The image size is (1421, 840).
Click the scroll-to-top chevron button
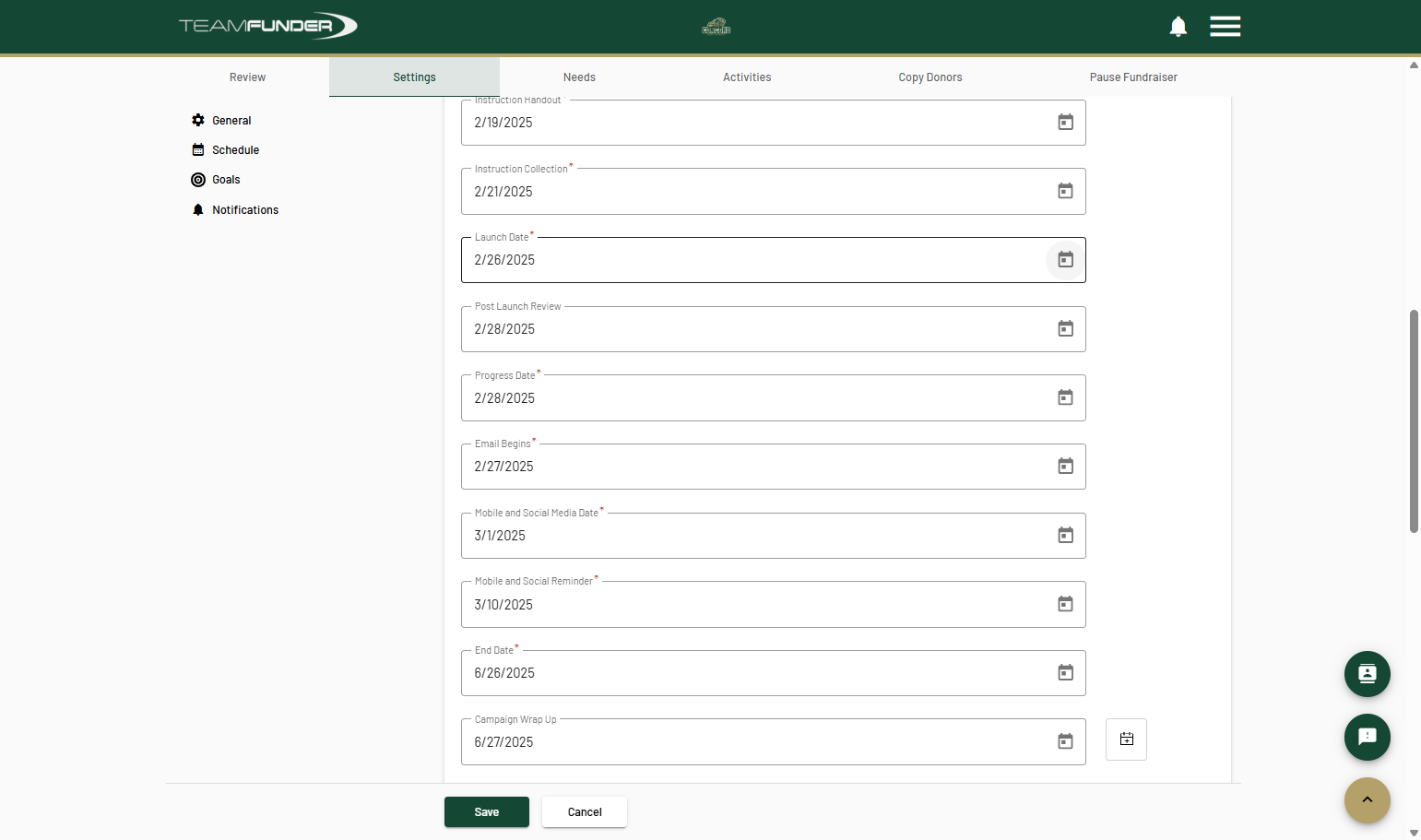pyautogui.click(x=1368, y=800)
